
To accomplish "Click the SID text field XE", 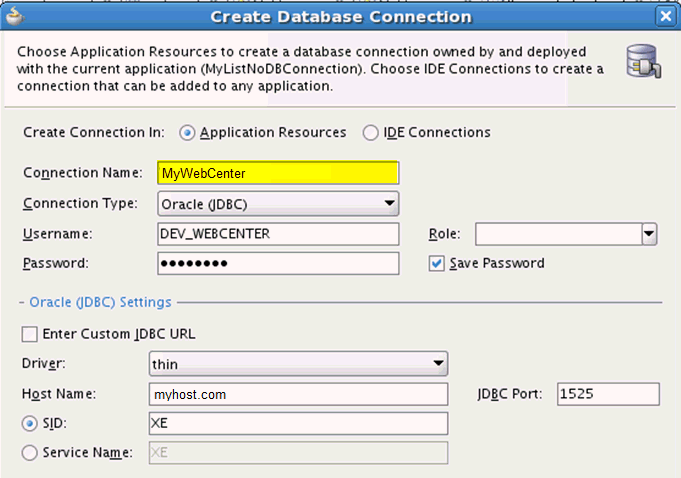I will pos(298,423).
